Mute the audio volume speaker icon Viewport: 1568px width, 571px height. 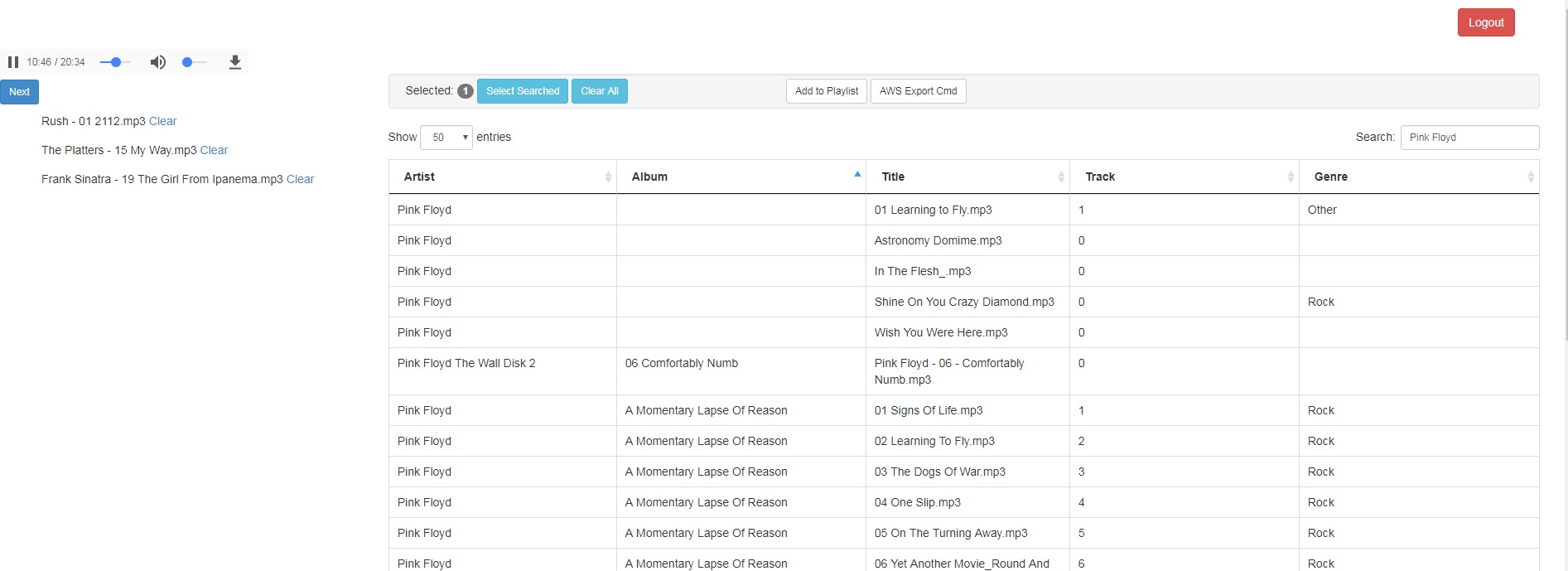pos(157,62)
